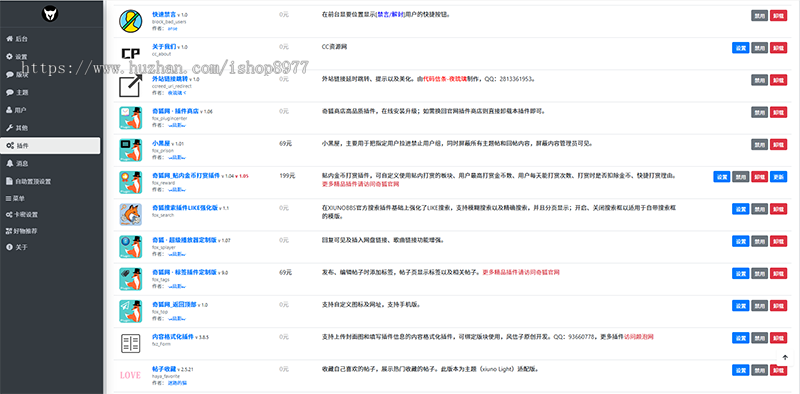Click the info icon beside 关于
The height and width of the screenshot is (394, 800).
click(x=9, y=247)
